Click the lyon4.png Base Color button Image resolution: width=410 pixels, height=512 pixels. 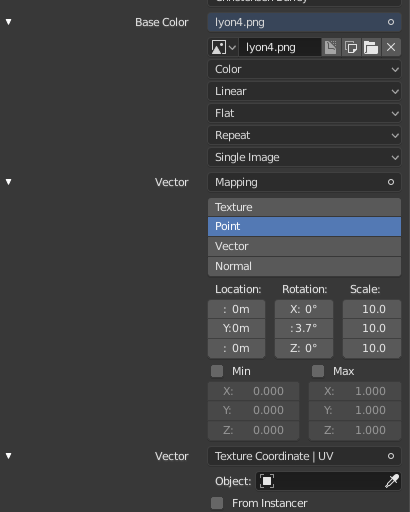pyautogui.click(x=304, y=22)
